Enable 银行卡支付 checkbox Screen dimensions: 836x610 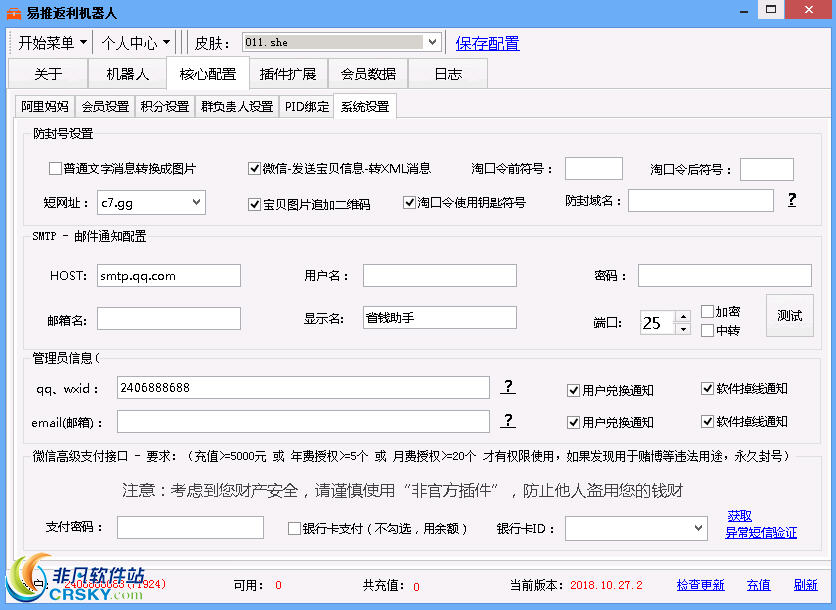295,527
